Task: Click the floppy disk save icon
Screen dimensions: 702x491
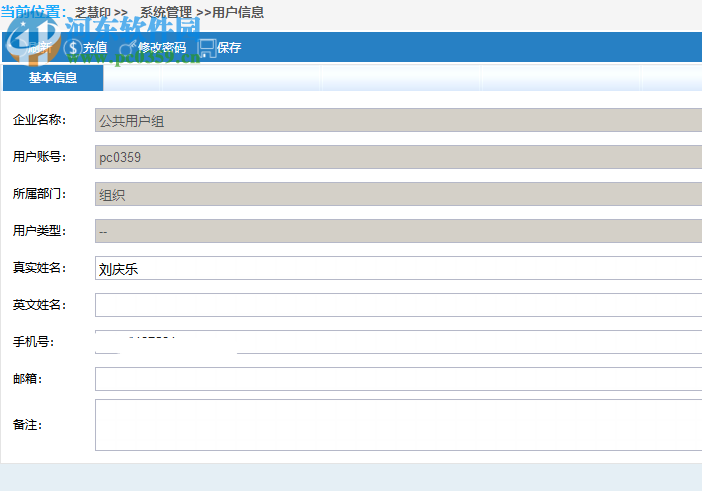Action: pos(206,48)
